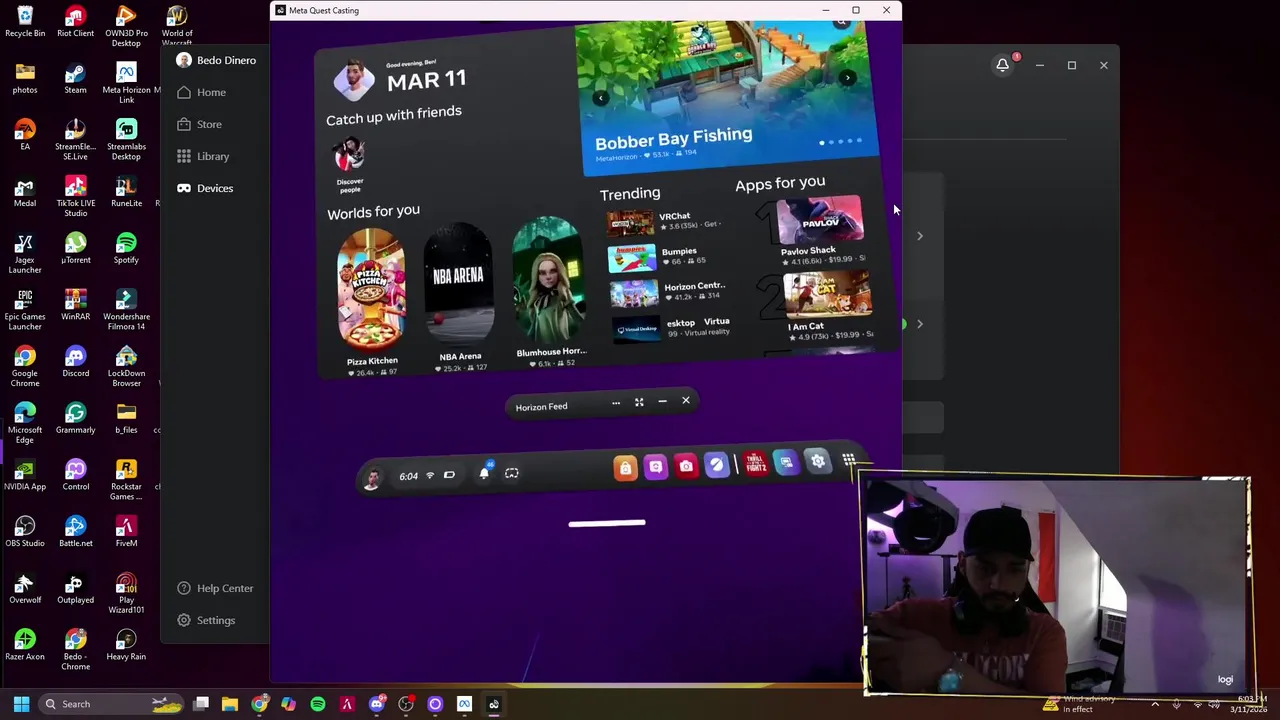Open the Pizza Kitchen world
The image size is (1280, 720).
pyautogui.click(x=372, y=300)
